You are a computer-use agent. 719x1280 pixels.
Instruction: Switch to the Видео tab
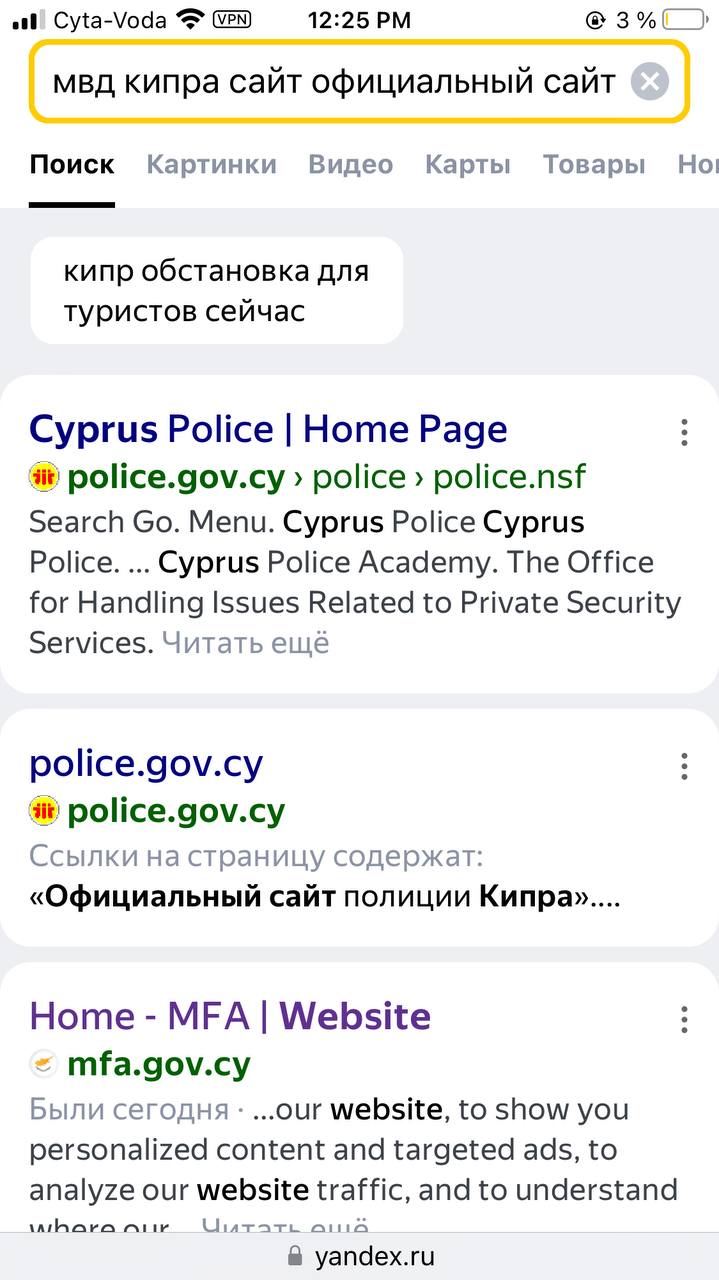(x=350, y=165)
